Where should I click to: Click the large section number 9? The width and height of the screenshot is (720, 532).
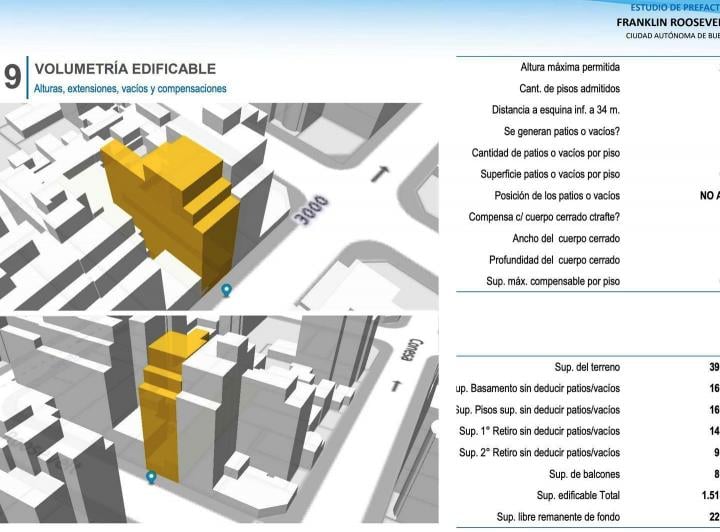coord(12,76)
